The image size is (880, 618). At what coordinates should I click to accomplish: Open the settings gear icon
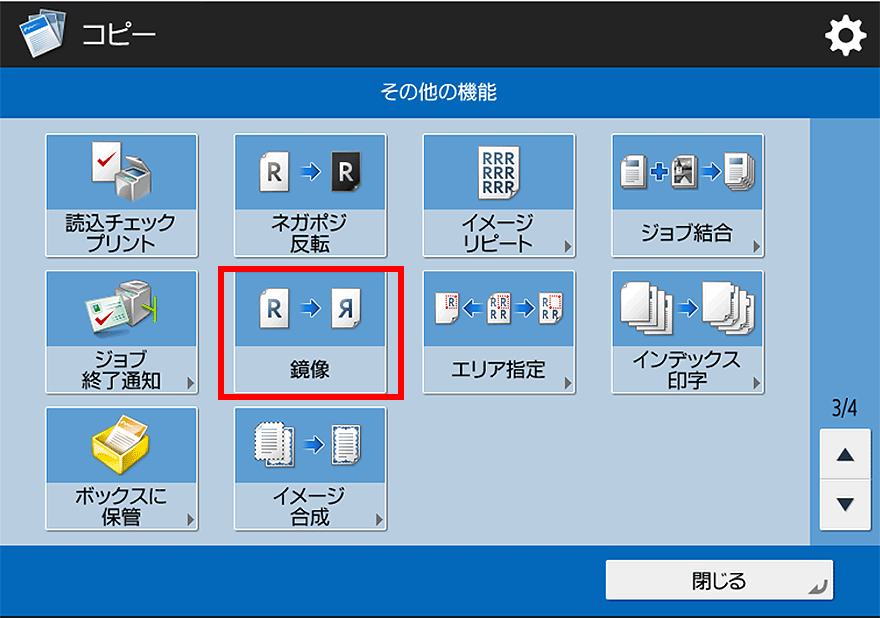pyautogui.click(x=844, y=37)
